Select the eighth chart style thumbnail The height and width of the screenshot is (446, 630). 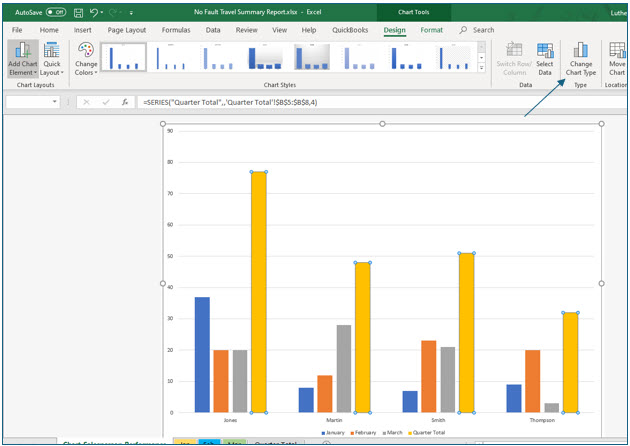(454, 57)
